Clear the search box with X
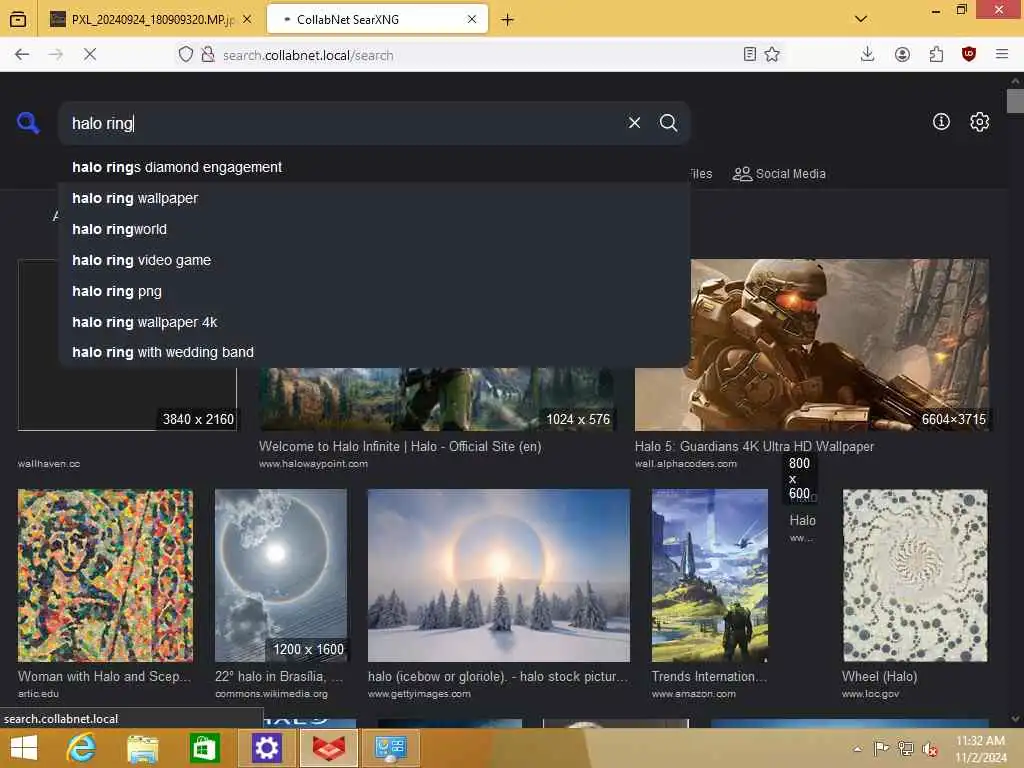Screen dimensions: 1024x768 click(634, 123)
